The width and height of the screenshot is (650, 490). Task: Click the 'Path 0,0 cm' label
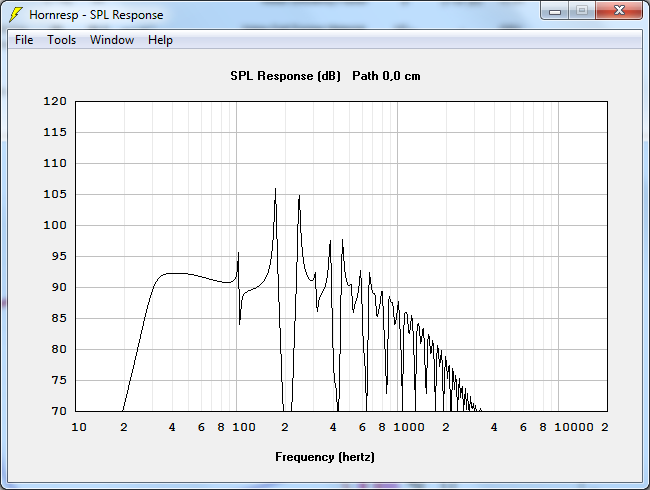(386, 76)
